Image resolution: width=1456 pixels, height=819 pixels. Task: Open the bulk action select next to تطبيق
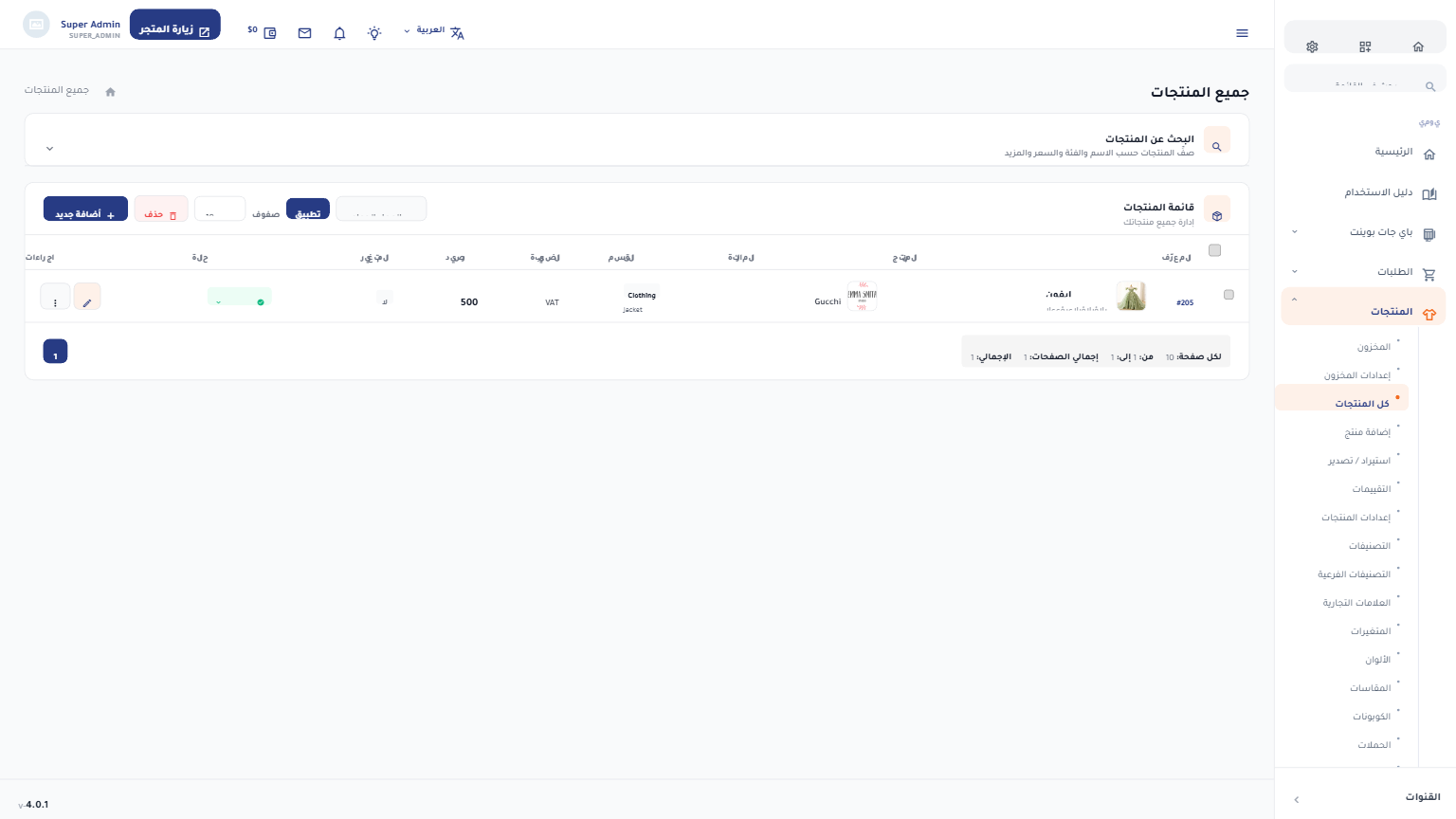pos(381,209)
